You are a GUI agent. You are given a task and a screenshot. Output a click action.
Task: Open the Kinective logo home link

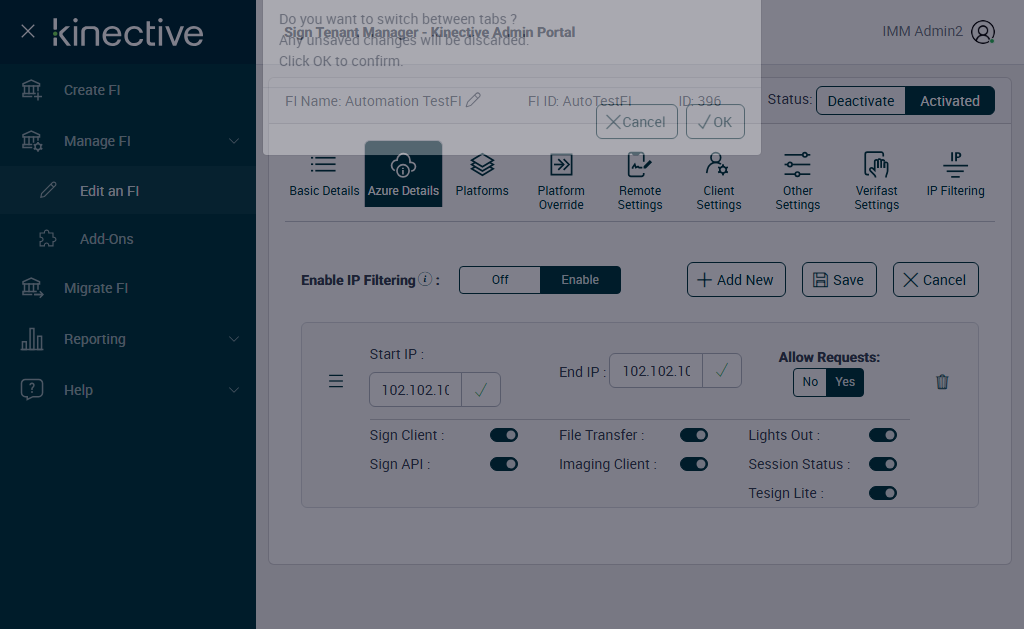point(128,33)
